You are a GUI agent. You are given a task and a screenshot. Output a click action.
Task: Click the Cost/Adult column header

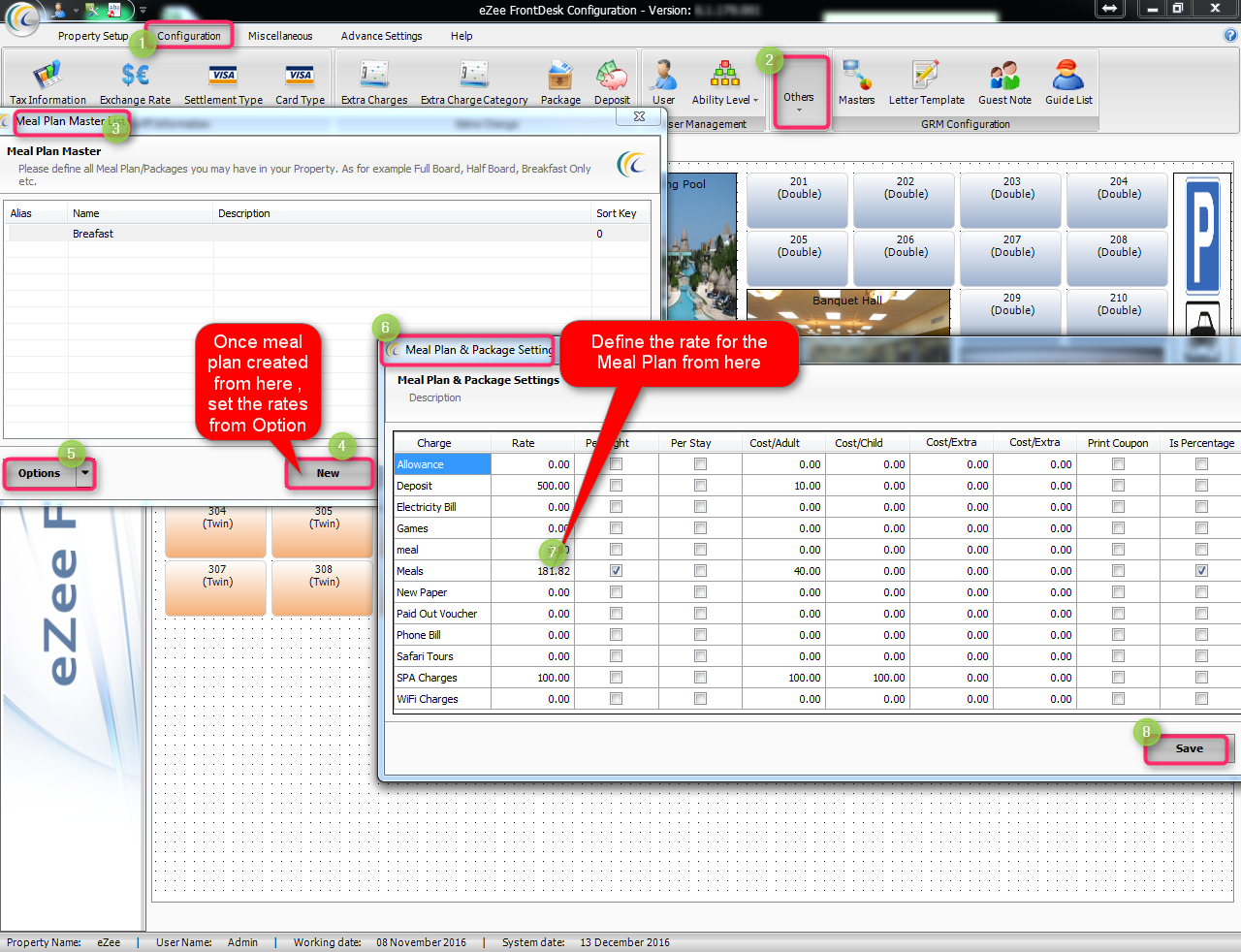(775, 443)
